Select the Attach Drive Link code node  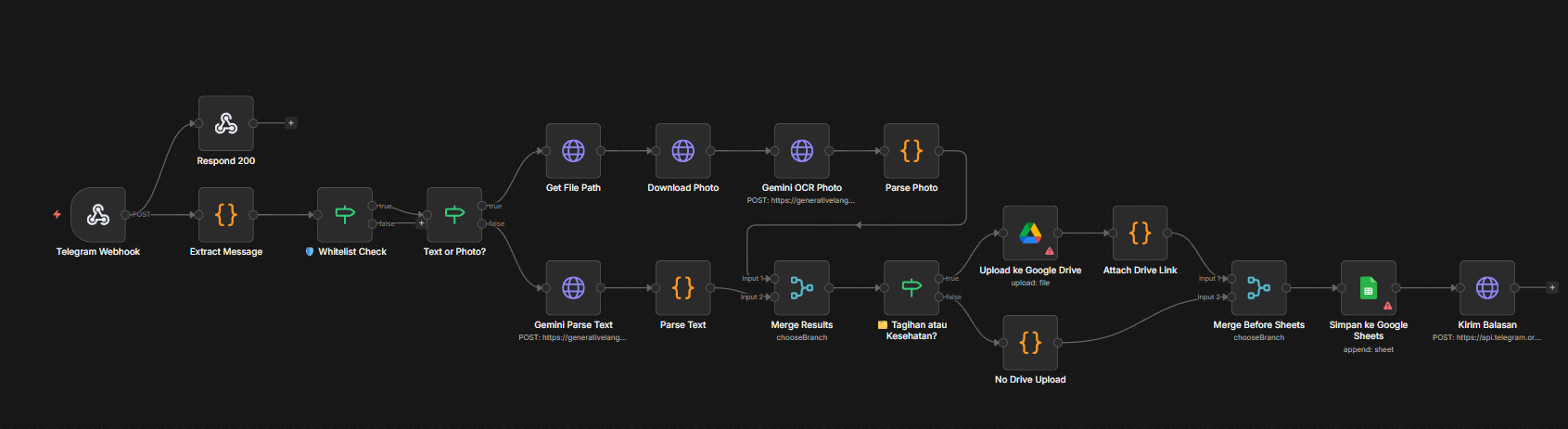click(1140, 233)
